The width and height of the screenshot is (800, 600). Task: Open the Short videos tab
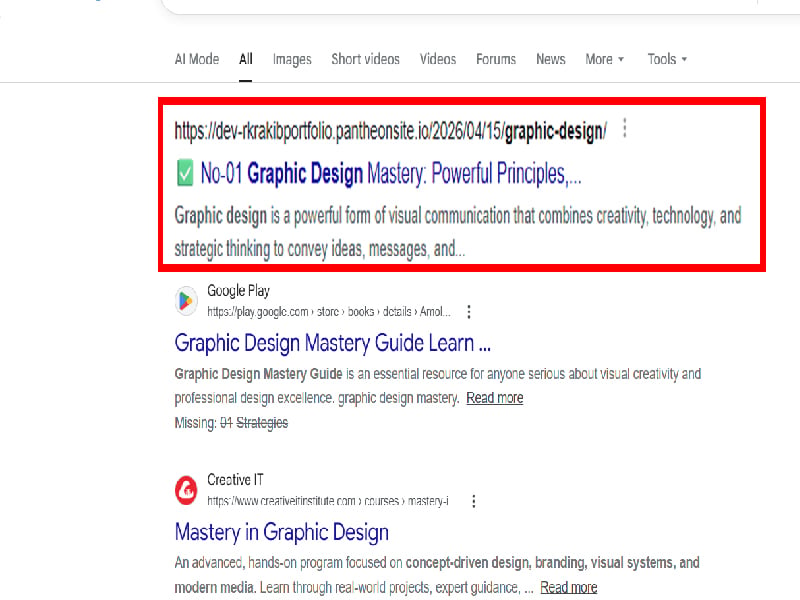click(x=365, y=59)
